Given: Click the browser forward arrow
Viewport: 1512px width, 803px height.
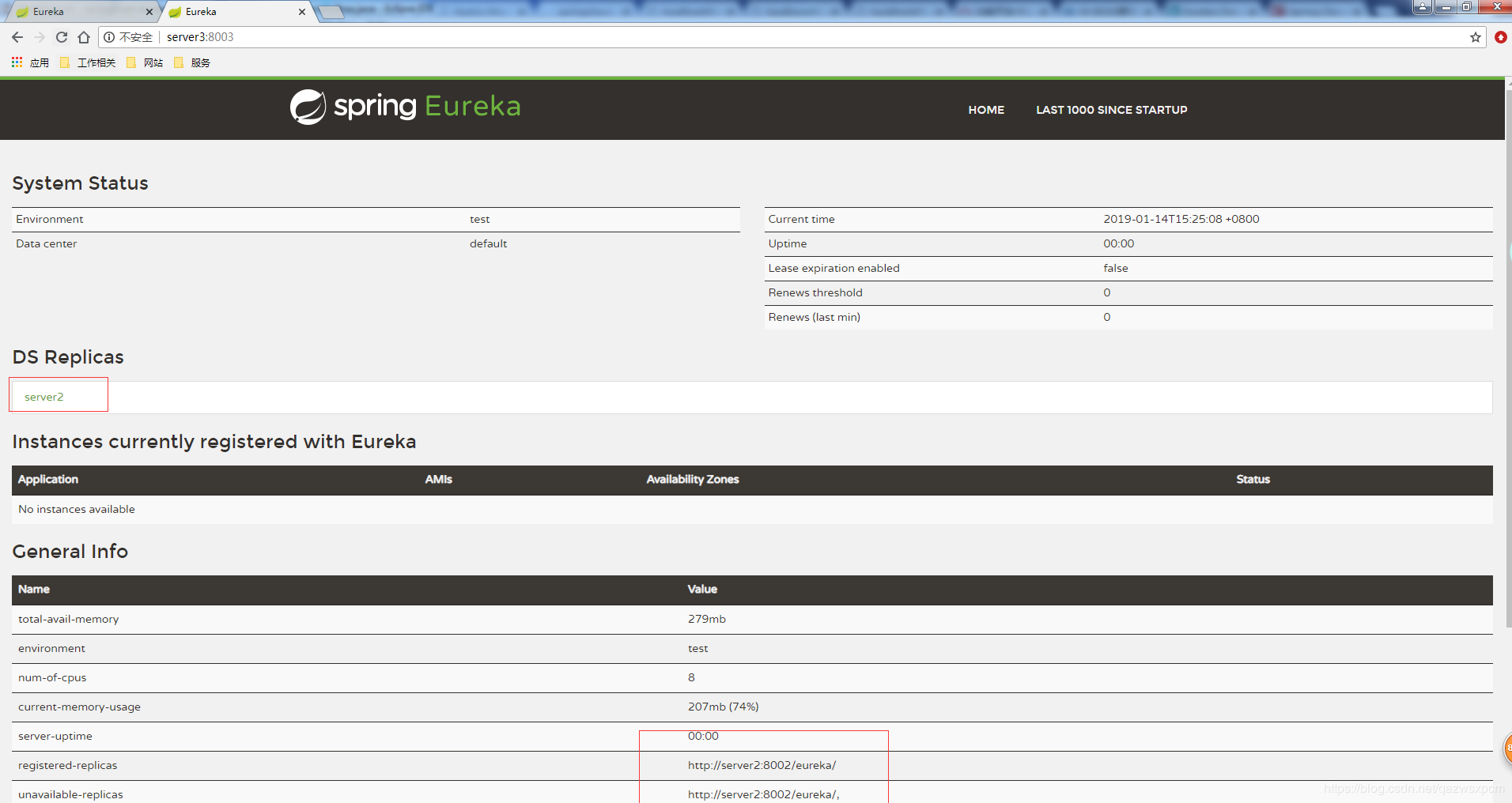Looking at the screenshot, I should click(40, 37).
